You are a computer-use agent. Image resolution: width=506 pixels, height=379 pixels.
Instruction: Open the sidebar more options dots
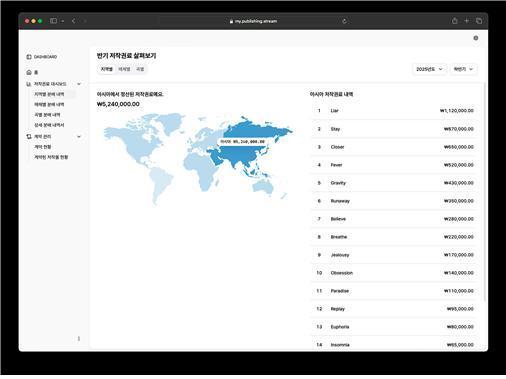tap(79, 339)
